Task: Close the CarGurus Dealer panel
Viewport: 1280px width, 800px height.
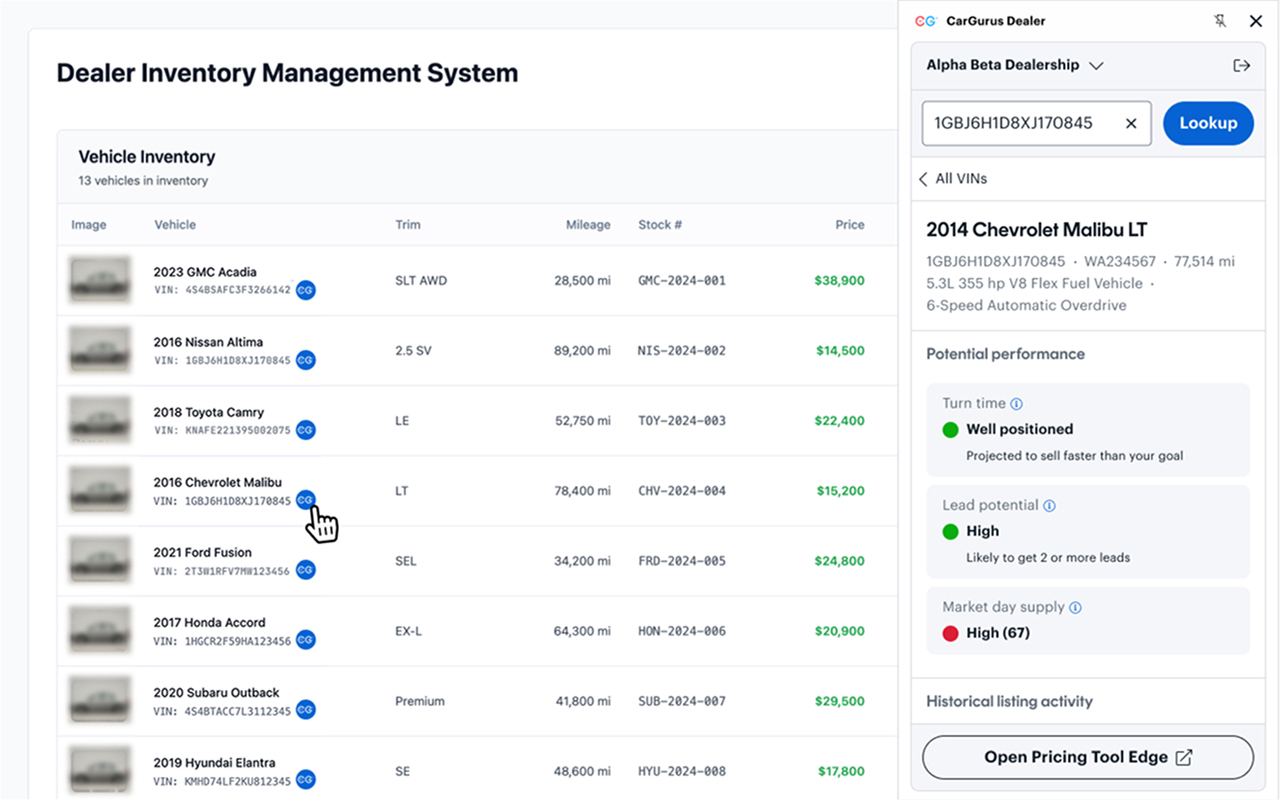Action: pyautogui.click(x=1256, y=21)
